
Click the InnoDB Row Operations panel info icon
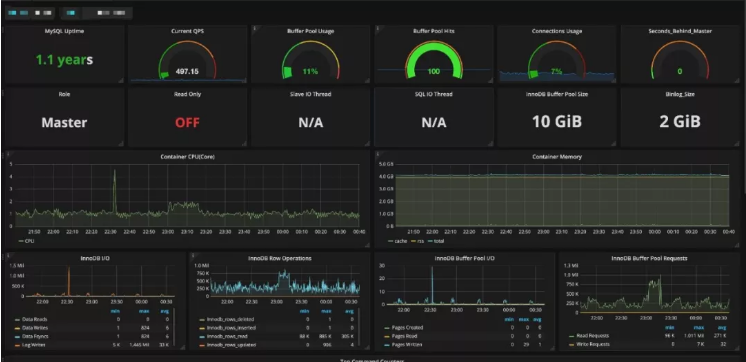tap(193, 256)
